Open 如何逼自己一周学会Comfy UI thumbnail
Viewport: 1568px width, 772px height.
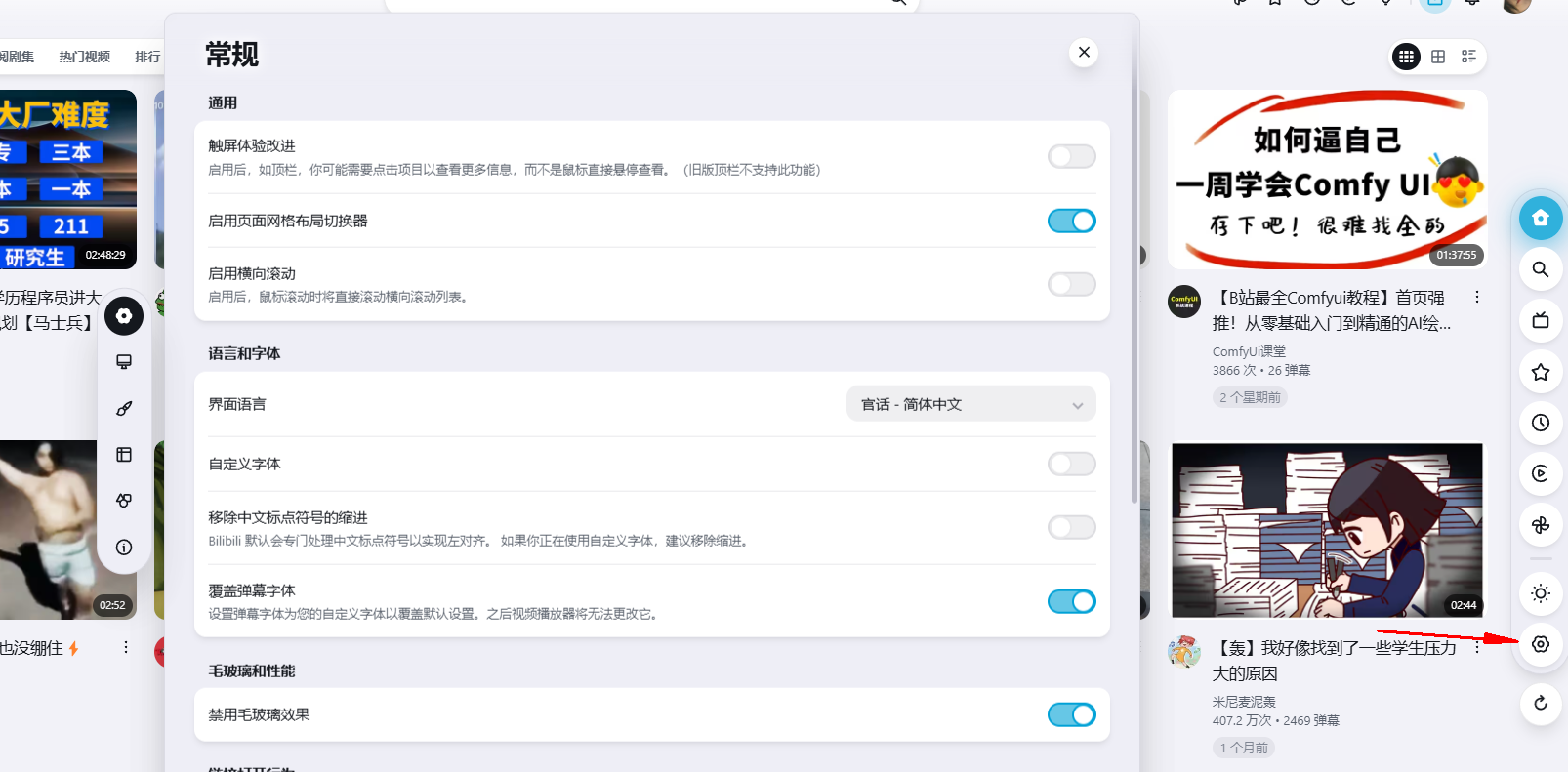coord(1328,180)
